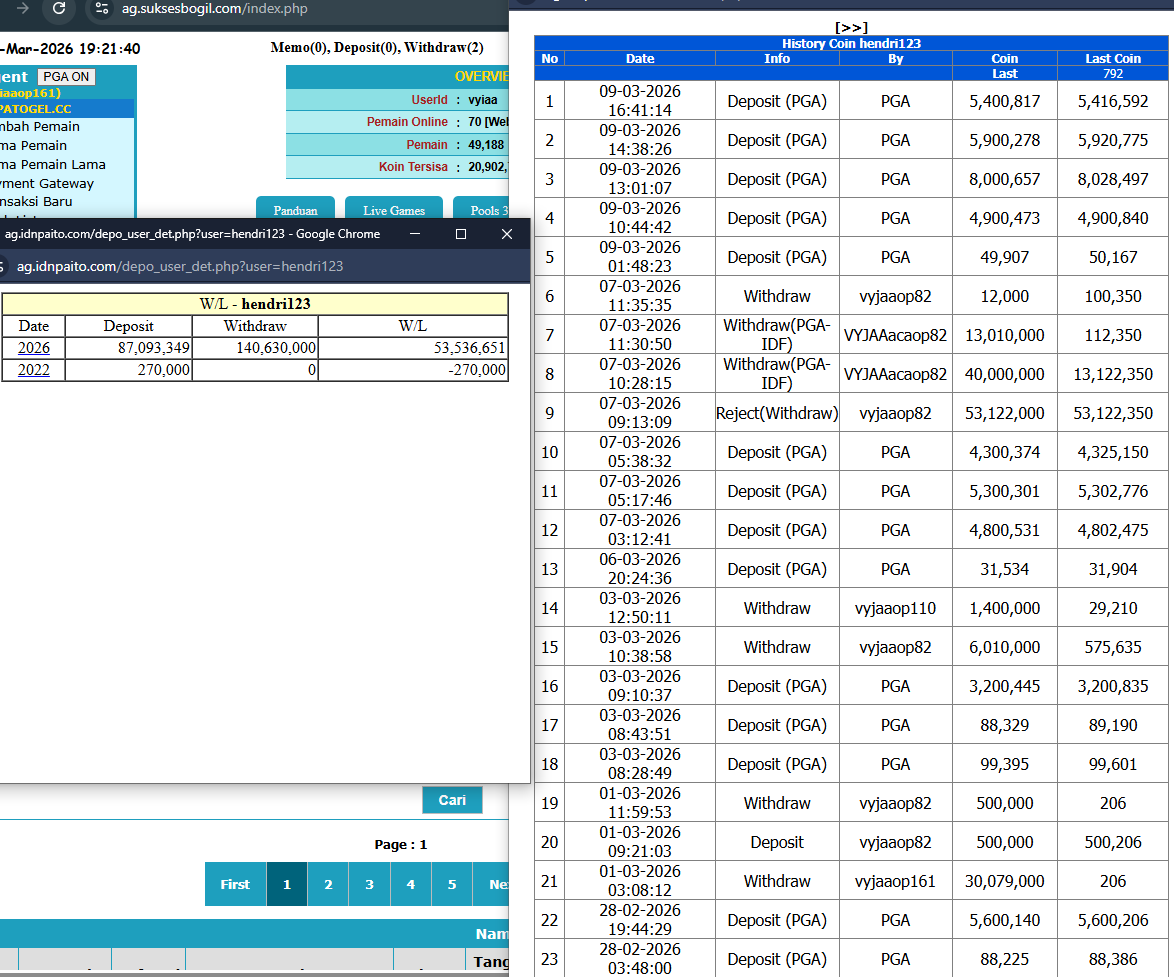The width and height of the screenshot is (1174, 977).
Task: Click UserId value vyiaa in Overview
Action: (483, 100)
